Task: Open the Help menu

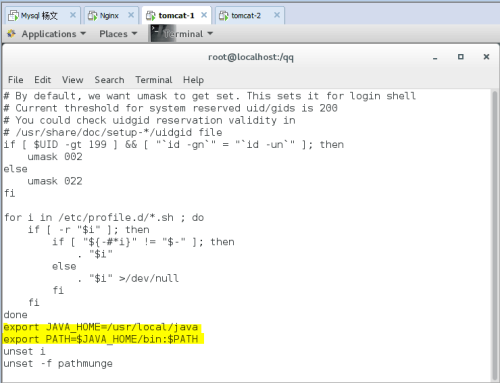Action: click(193, 80)
